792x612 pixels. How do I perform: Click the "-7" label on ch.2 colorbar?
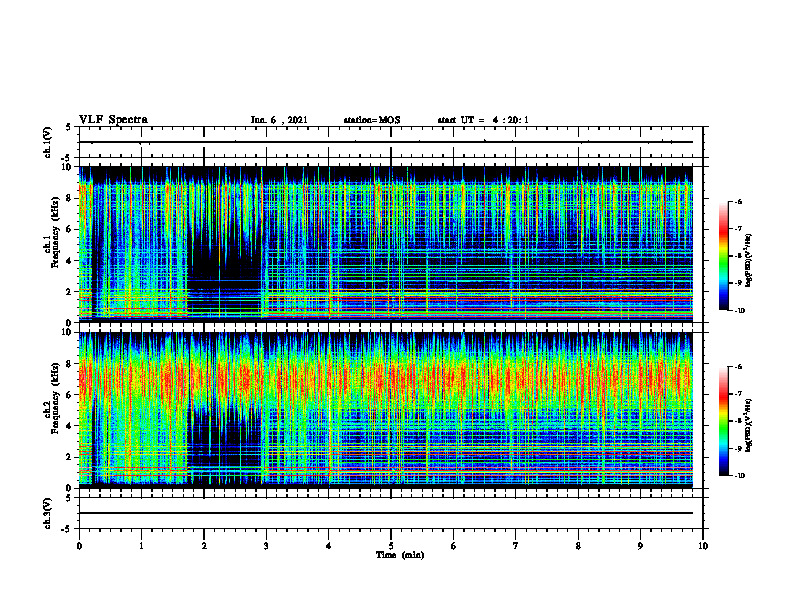point(739,394)
